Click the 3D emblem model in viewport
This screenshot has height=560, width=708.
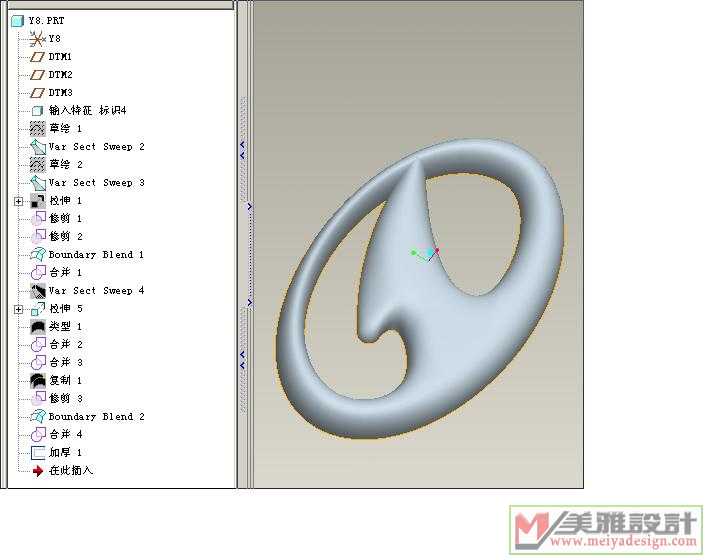pos(420,289)
